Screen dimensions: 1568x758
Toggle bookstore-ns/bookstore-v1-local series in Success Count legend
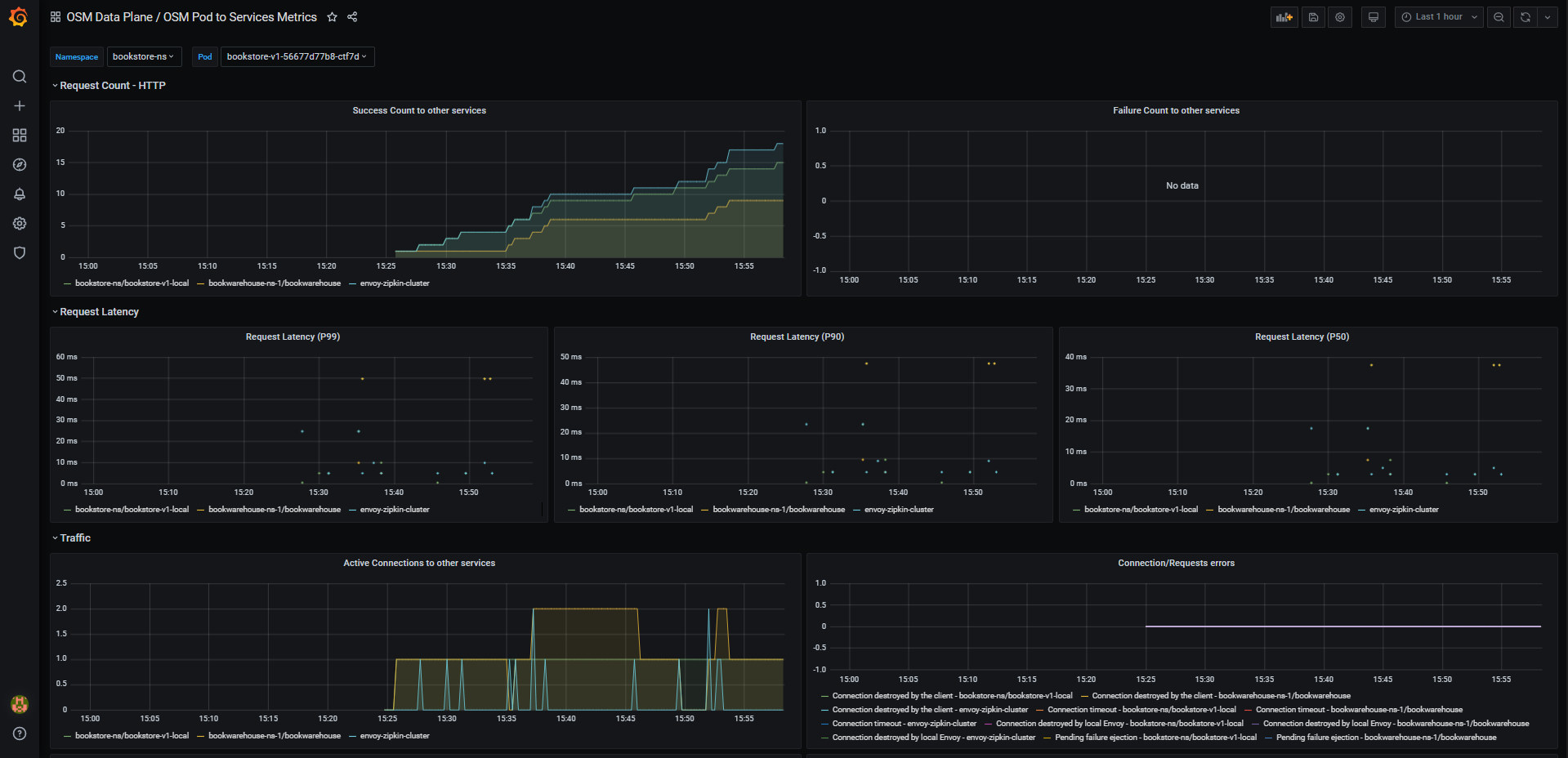pyautogui.click(x=132, y=283)
